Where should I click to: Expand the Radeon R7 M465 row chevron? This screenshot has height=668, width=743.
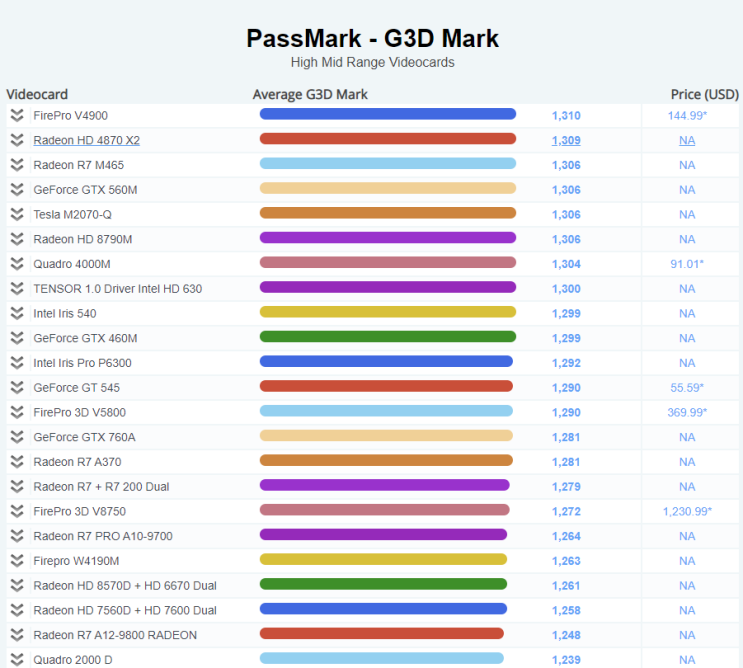(x=17, y=165)
